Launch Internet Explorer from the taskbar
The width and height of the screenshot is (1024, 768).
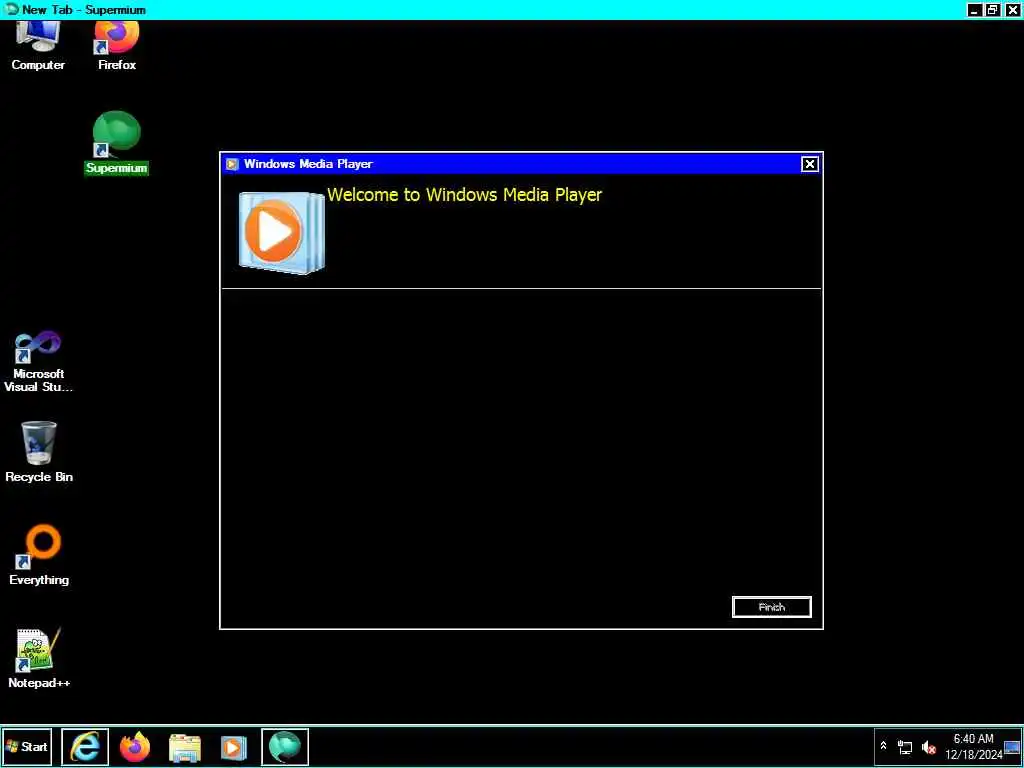[x=85, y=746]
